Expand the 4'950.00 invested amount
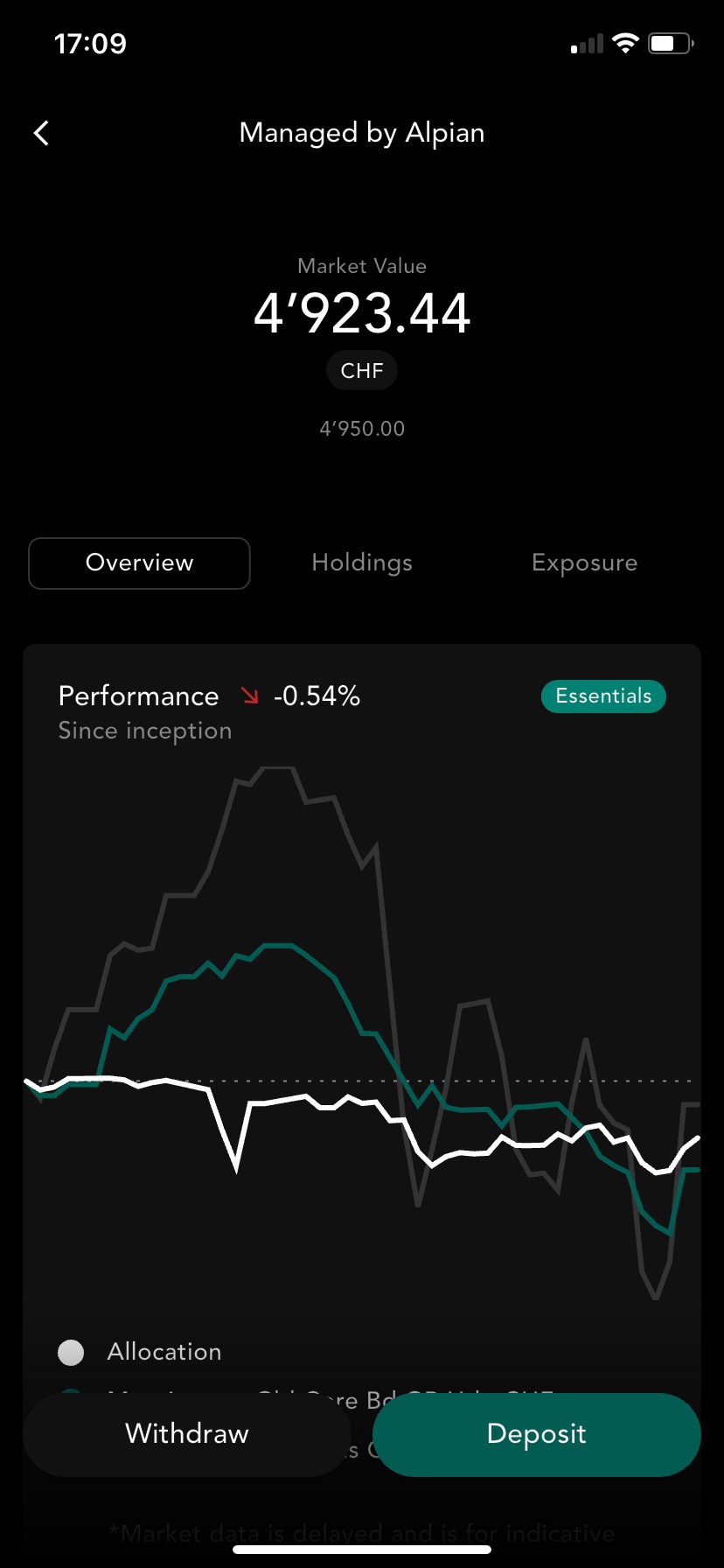The height and width of the screenshot is (1568, 724). tap(362, 429)
